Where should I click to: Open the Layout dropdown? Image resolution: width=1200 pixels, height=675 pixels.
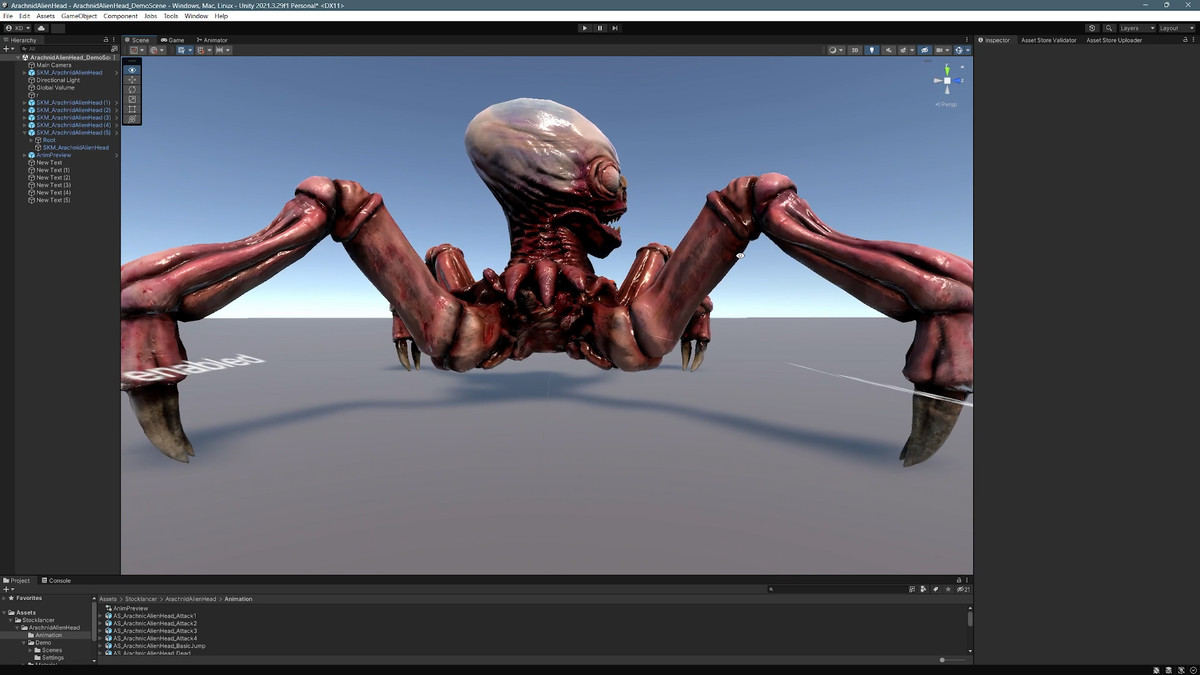1175,28
